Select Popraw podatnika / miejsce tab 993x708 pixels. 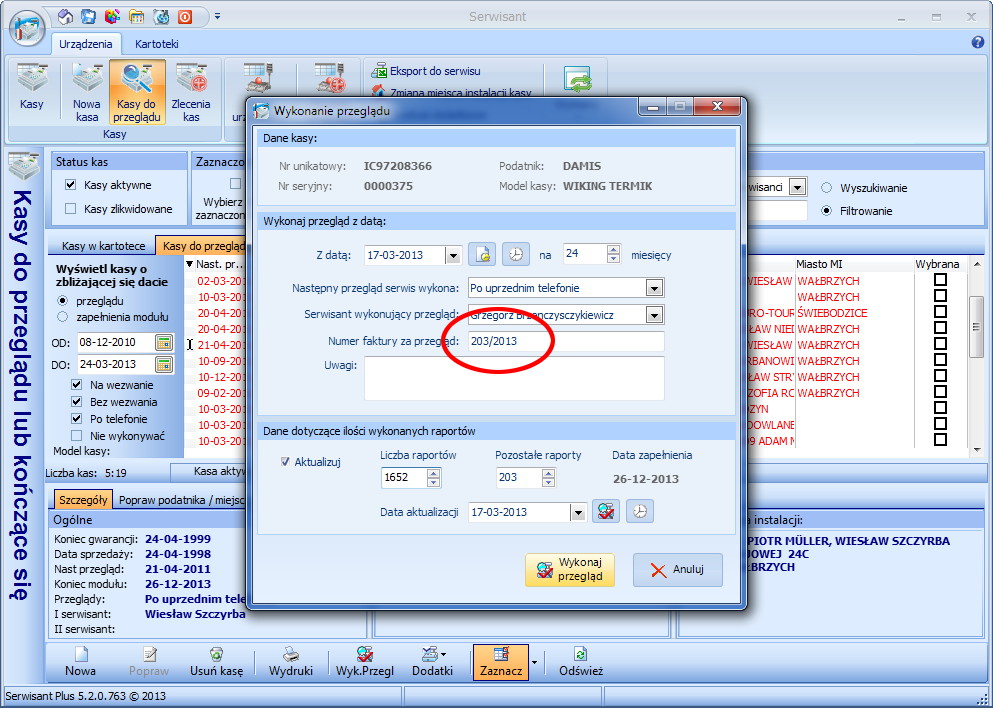pos(180,500)
